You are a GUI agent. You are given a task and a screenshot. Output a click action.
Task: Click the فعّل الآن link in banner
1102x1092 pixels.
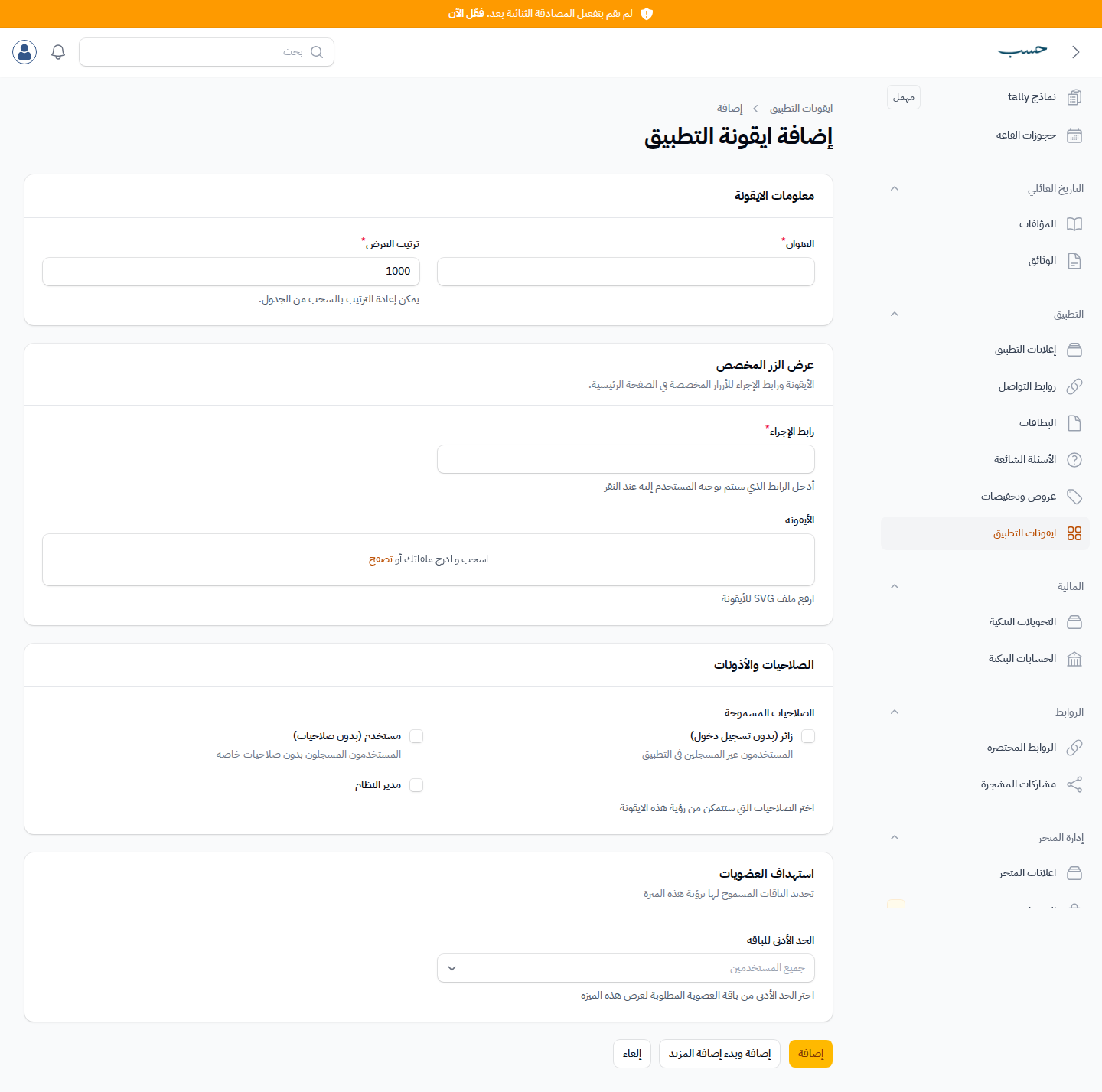466,14
